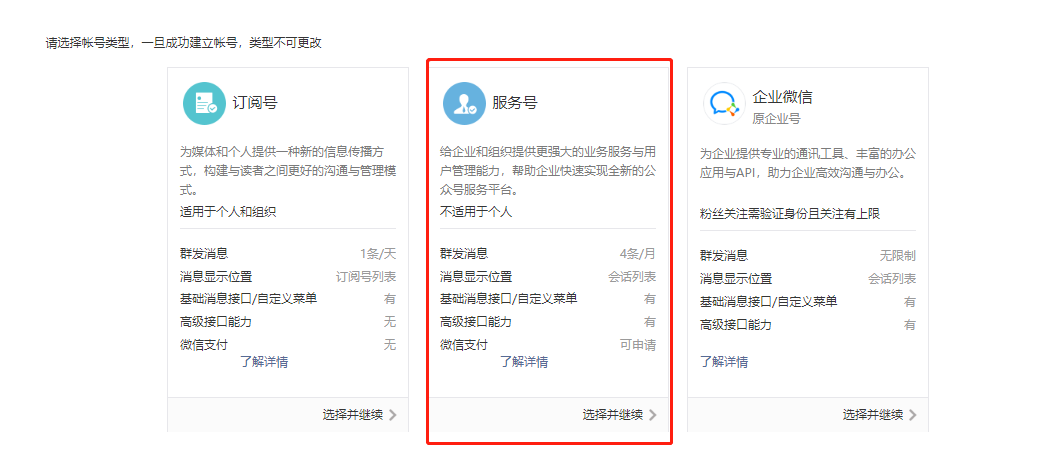
Task: Click 高级接口能力 label in 企业微信 card
Action: 736,325
